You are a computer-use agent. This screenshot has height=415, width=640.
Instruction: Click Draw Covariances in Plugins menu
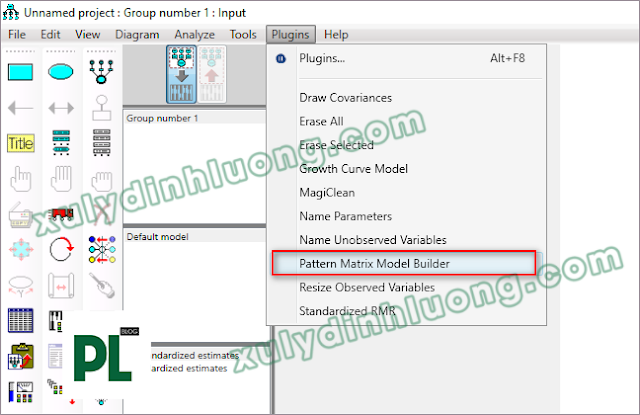click(345, 98)
